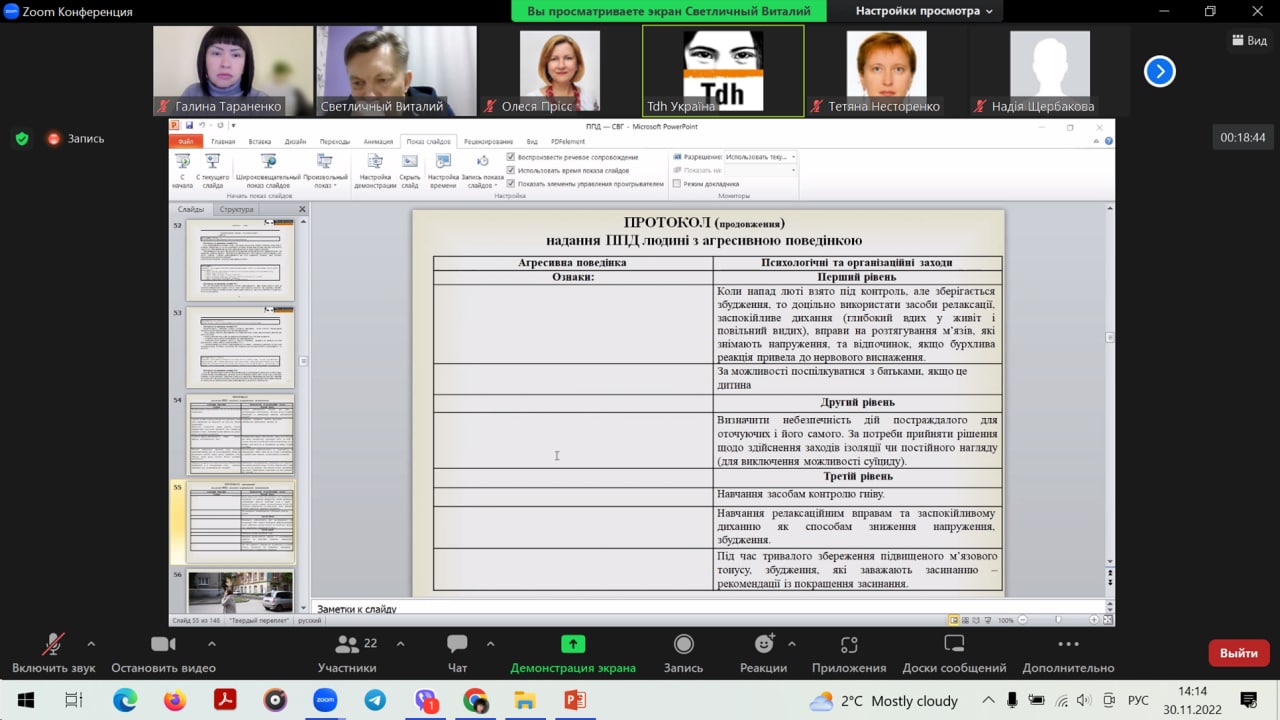Stop camera via Остановить видео icon
The height and width of the screenshot is (720, 1280).
tap(163, 645)
